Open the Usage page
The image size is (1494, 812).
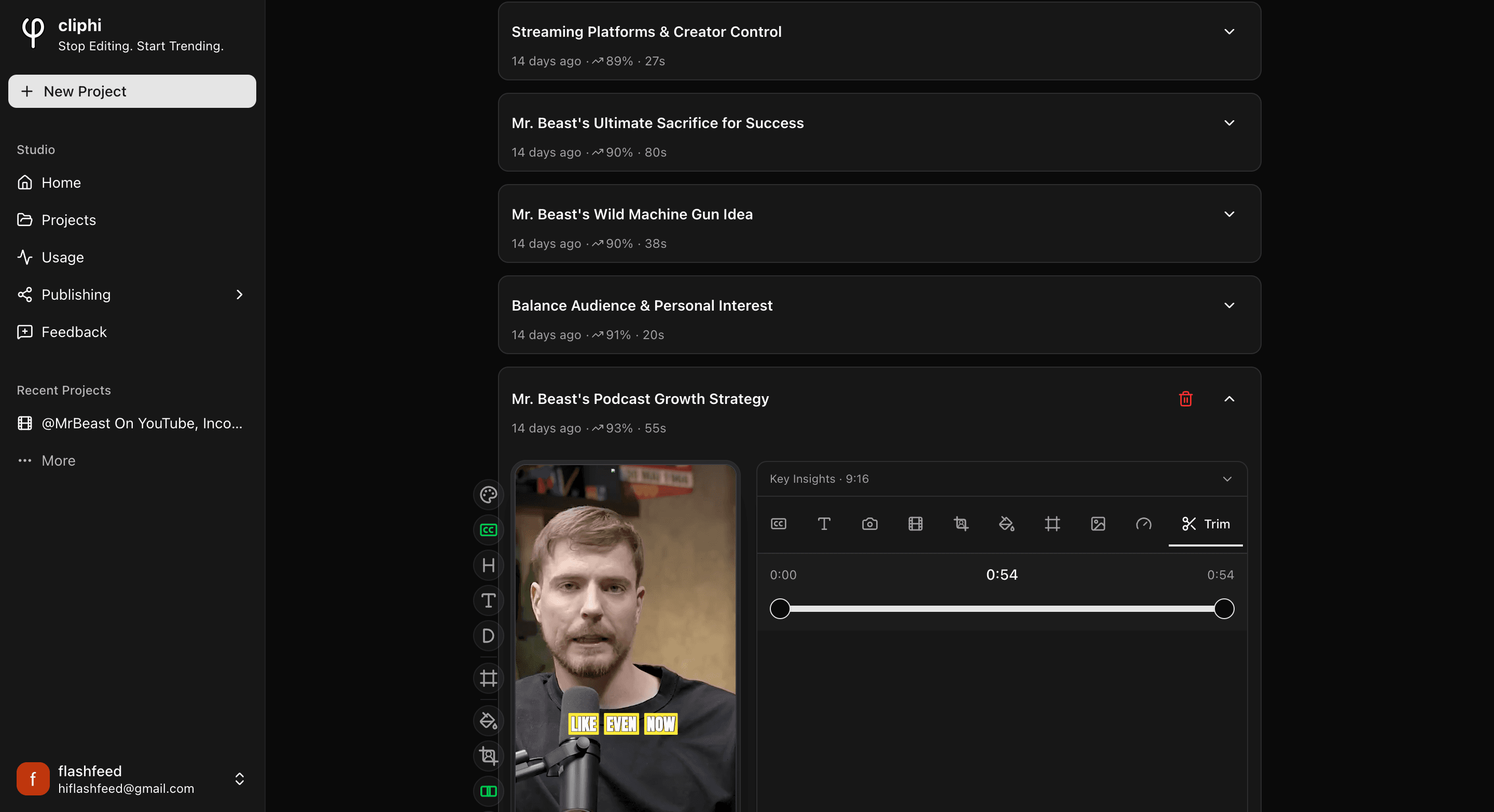[132, 257]
